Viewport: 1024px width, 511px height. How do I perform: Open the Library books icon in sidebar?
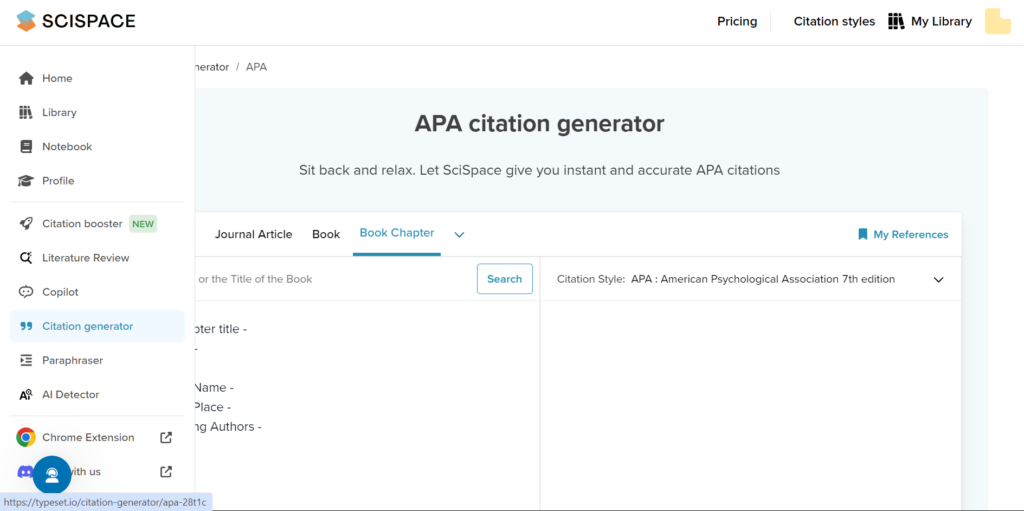(x=26, y=112)
